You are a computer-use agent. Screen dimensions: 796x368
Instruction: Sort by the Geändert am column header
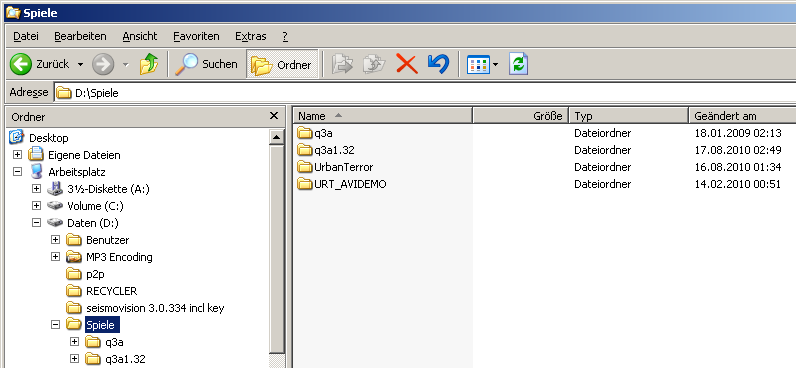pyautogui.click(x=742, y=116)
